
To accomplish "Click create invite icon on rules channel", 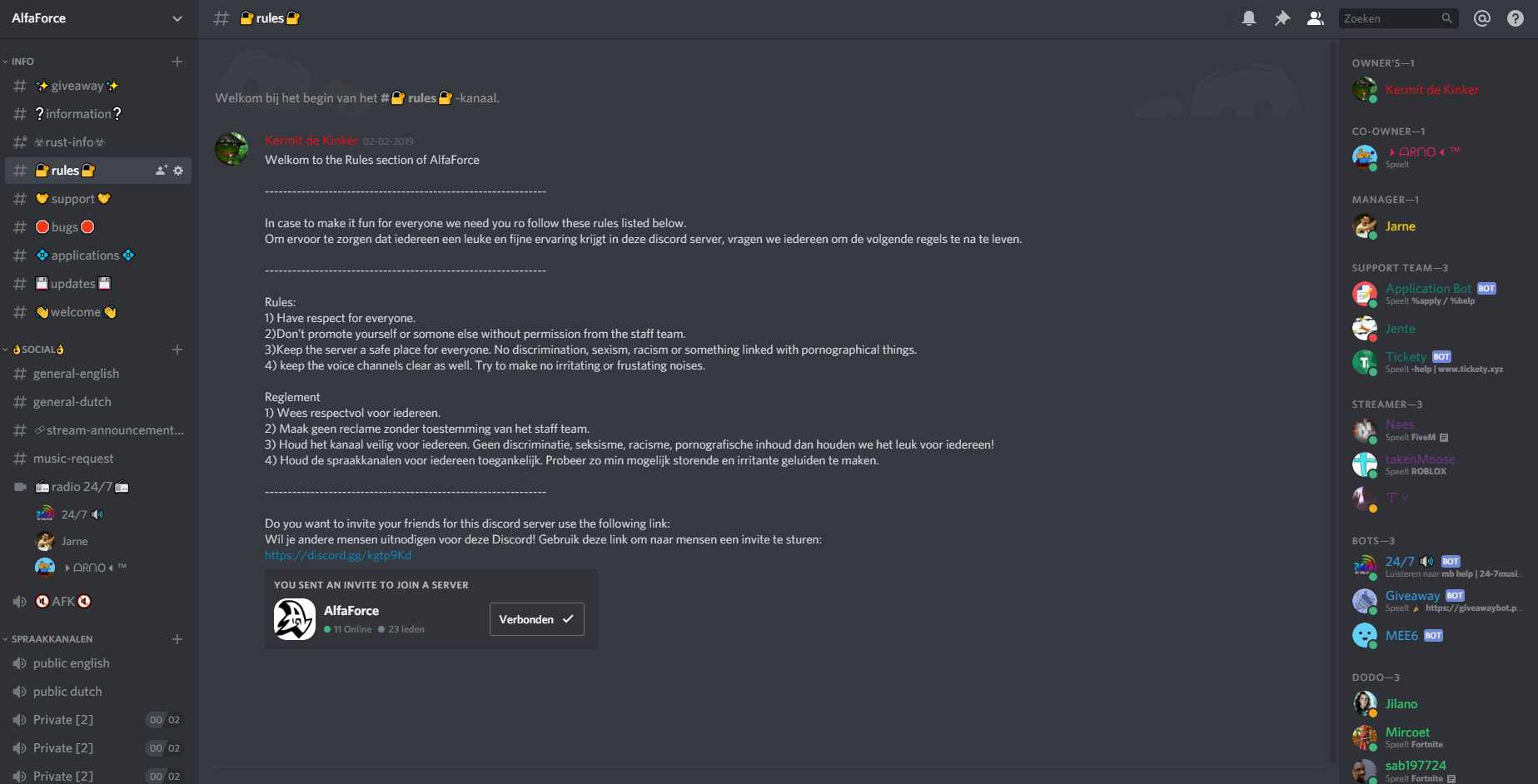I will (x=162, y=171).
